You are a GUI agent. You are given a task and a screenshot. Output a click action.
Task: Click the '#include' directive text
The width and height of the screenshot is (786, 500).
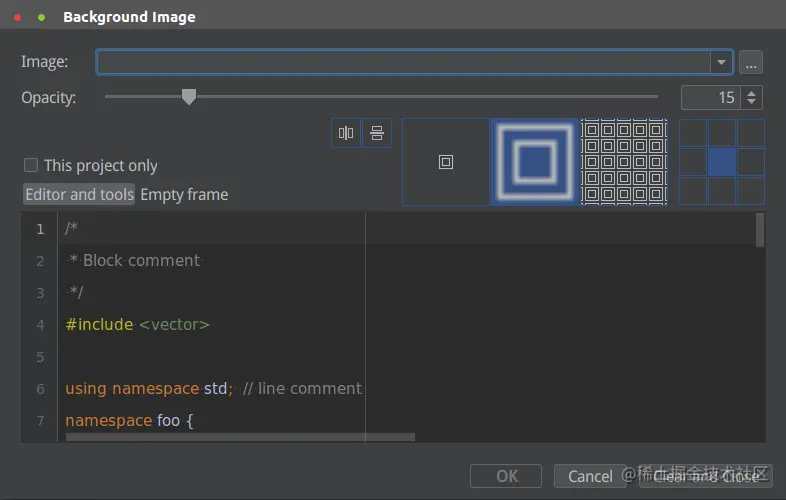point(99,324)
